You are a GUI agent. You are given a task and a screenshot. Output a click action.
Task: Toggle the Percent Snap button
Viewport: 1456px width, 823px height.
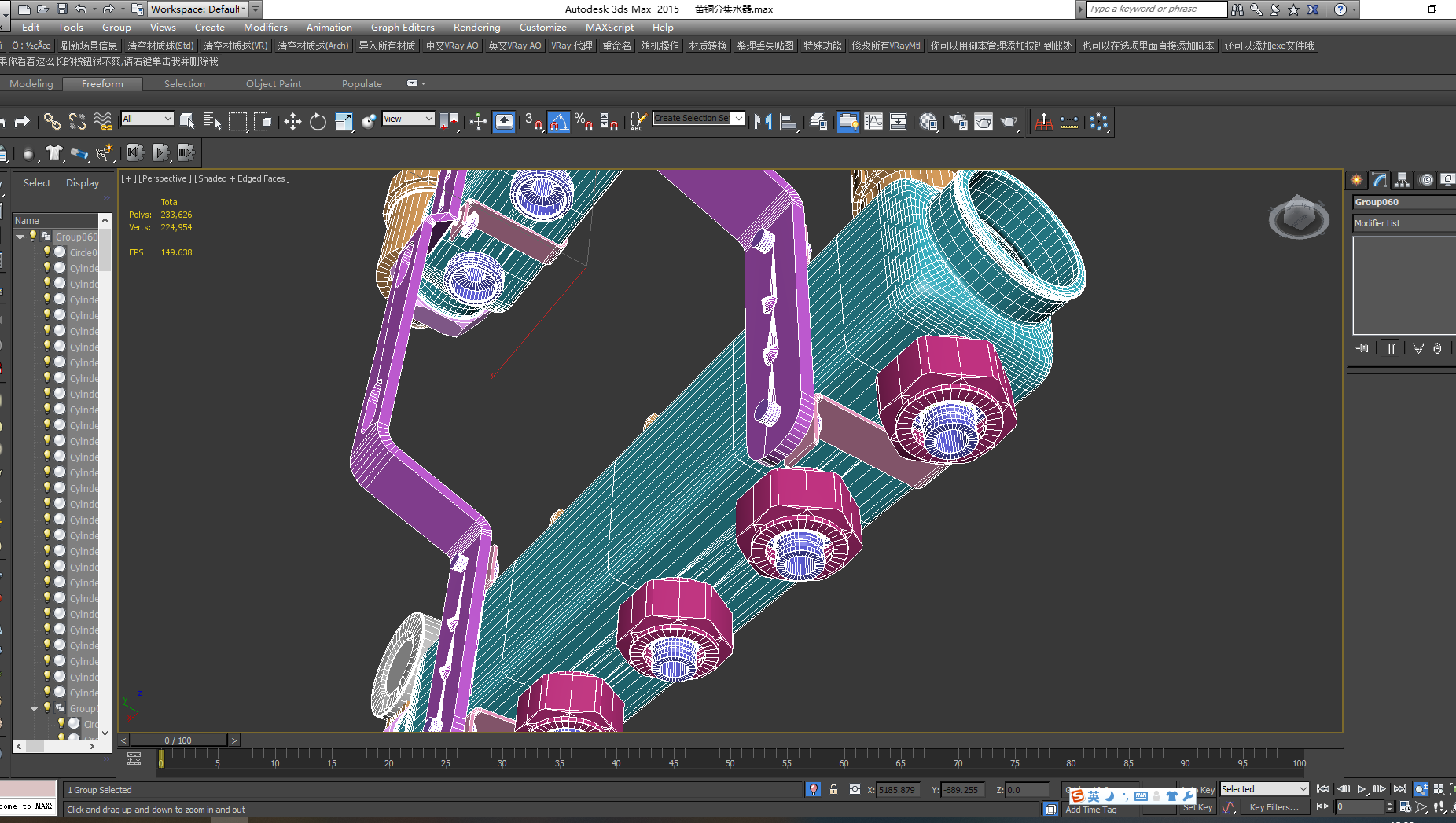tap(584, 121)
